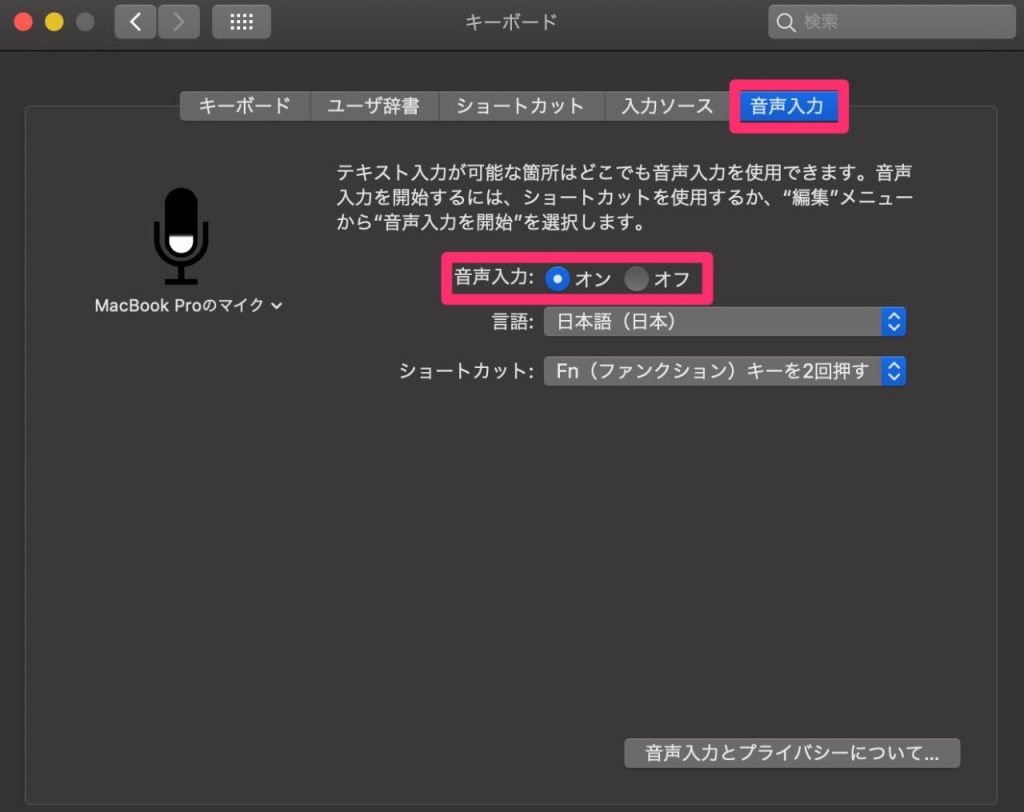Click the large microphone icon

(181, 236)
